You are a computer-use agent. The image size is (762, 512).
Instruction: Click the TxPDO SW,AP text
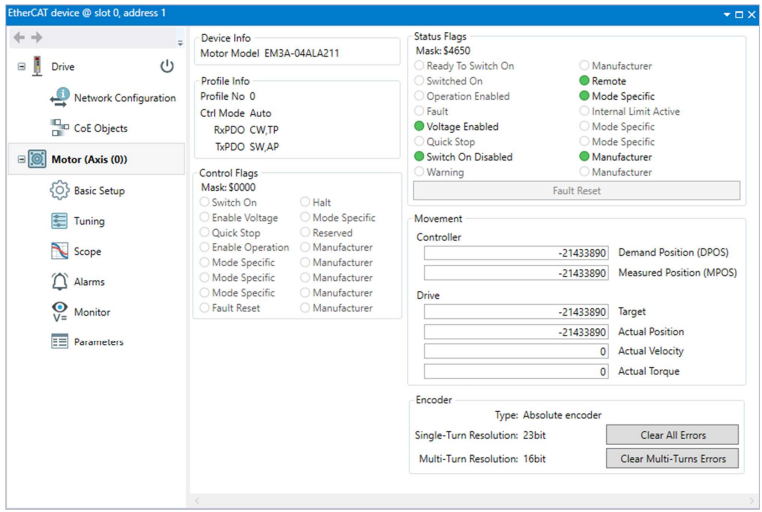coord(247,147)
